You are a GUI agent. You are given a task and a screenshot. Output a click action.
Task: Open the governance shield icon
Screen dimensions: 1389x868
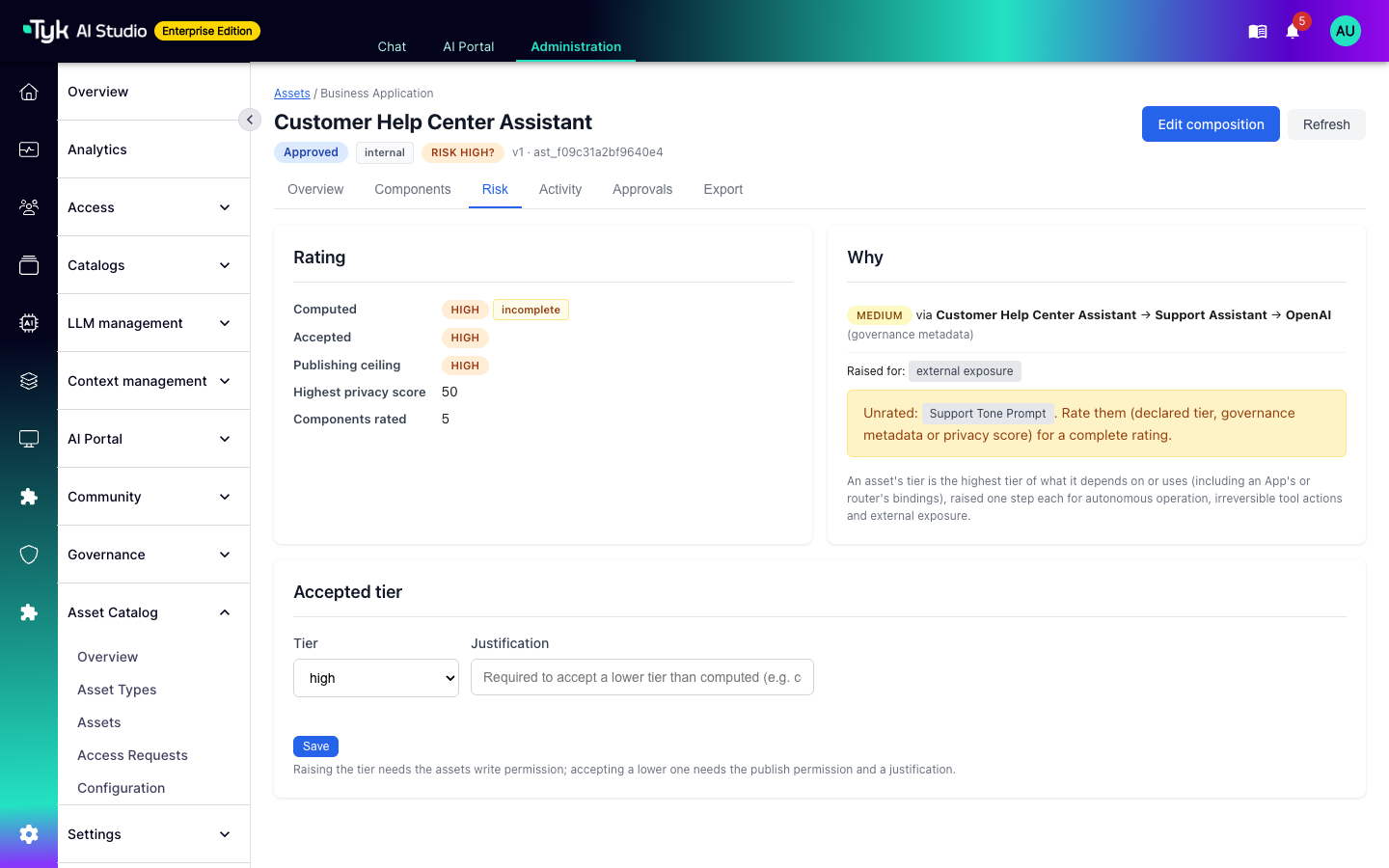[29, 555]
